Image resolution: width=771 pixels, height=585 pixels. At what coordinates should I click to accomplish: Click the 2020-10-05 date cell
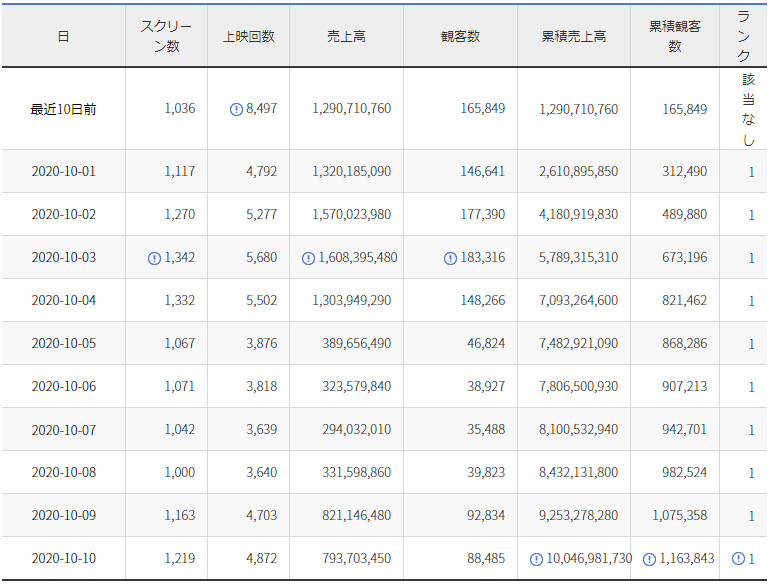63,344
